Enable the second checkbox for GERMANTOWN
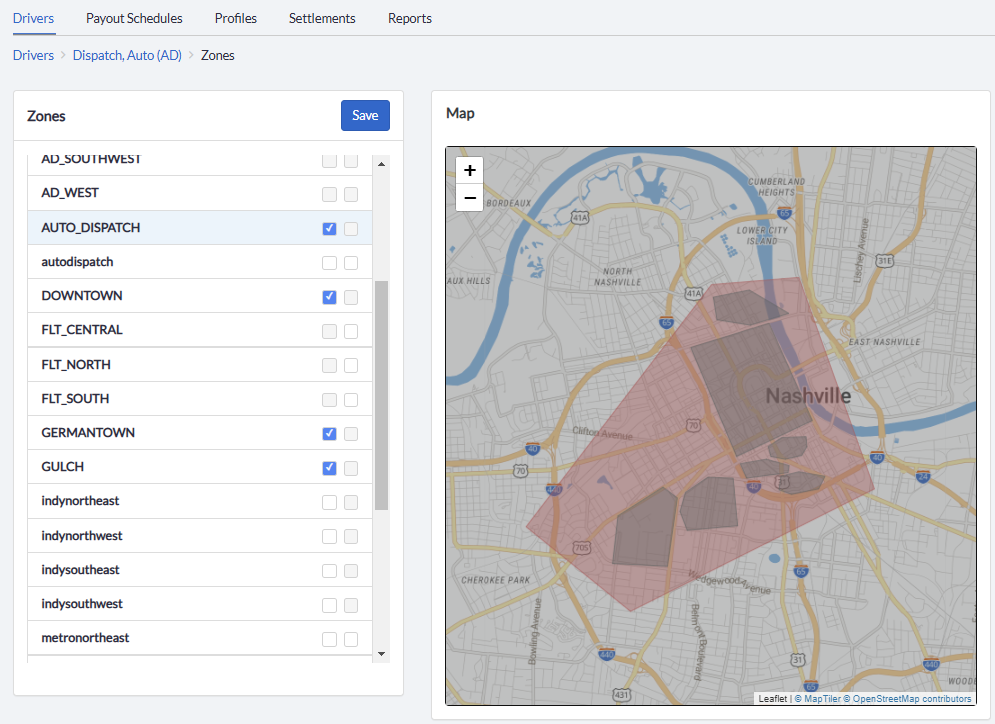 pyautogui.click(x=351, y=433)
